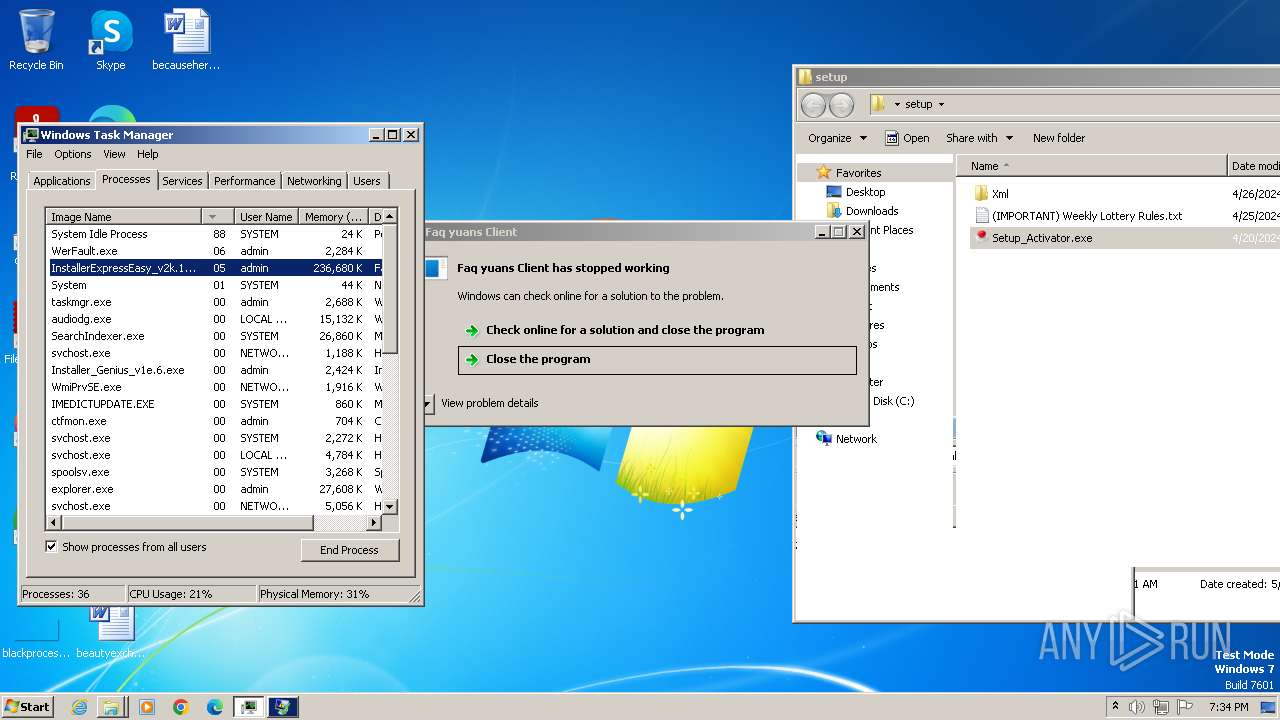Viewport: 1280px width, 720px height.
Task: Switch to Faq yuans Client taskbar button
Action: coord(283,707)
